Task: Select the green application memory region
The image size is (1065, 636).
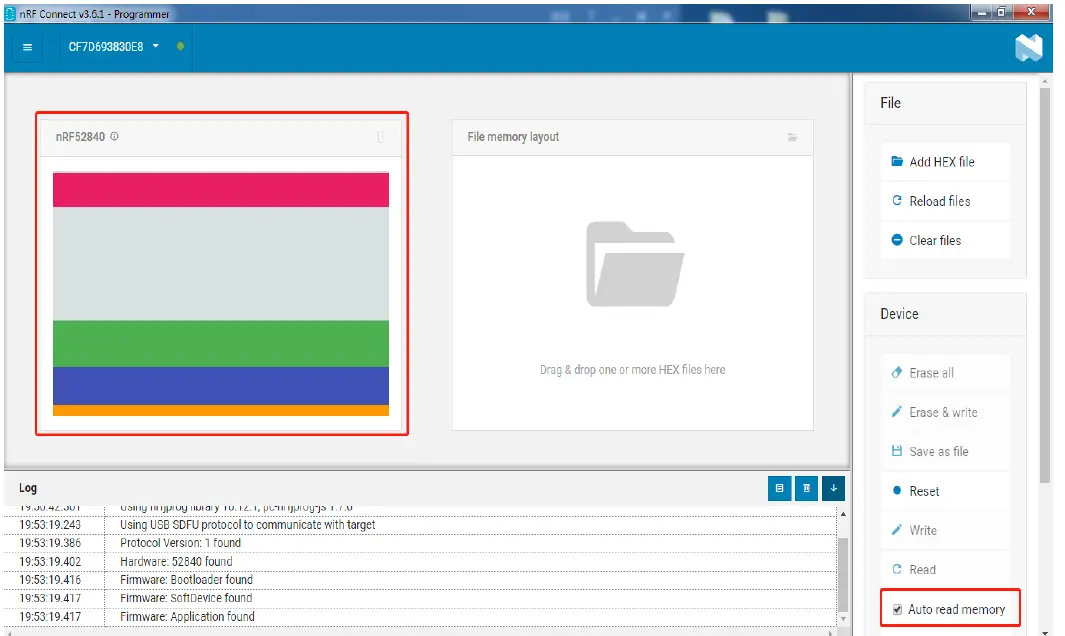Action: pyautogui.click(x=221, y=344)
